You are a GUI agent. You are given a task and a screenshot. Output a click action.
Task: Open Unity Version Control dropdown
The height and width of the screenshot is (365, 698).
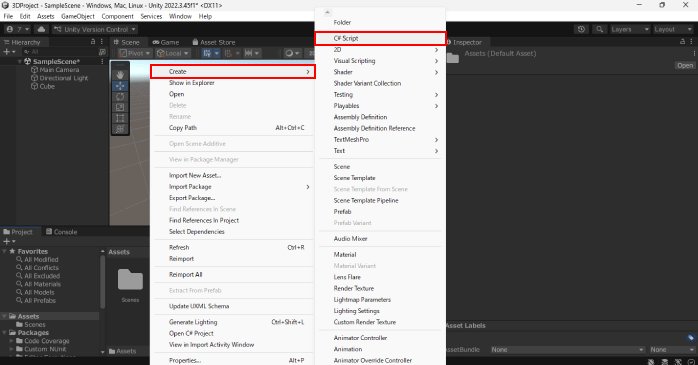coord(94,29)
